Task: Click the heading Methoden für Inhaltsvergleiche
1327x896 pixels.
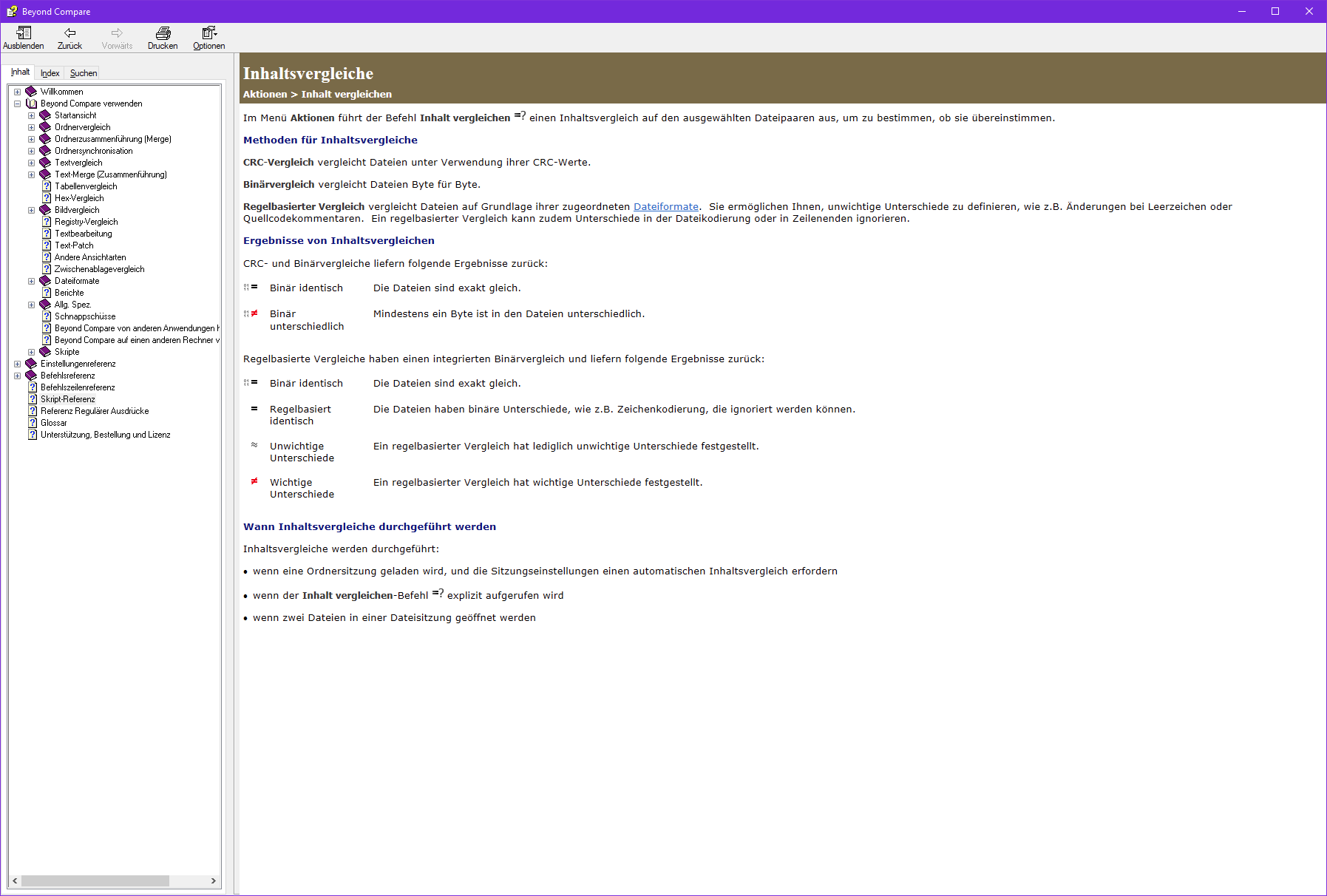Action: click(x=330, y=140)
